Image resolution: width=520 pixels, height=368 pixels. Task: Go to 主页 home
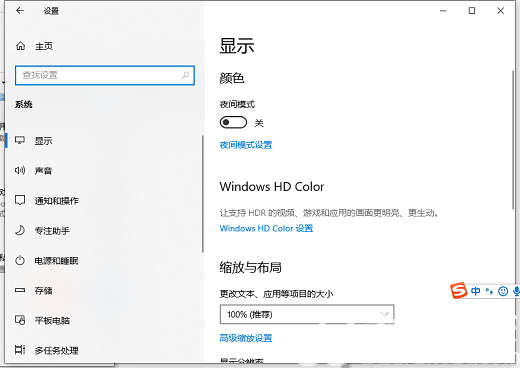tap(44, 46)
